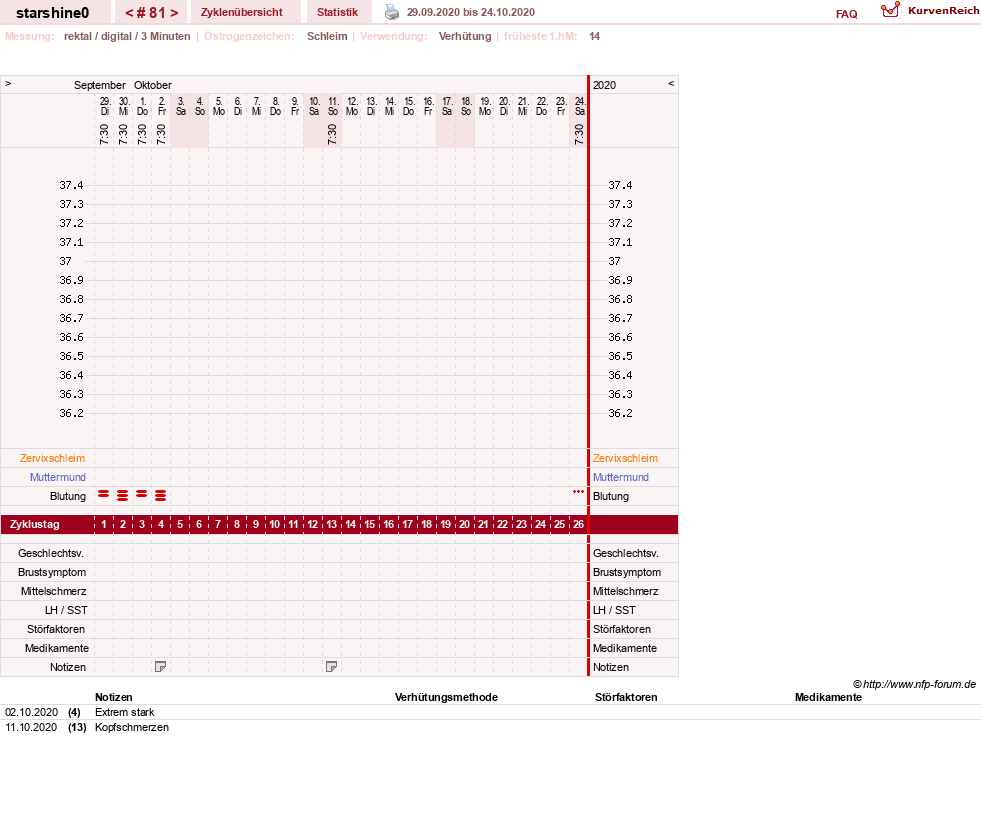The height and width of the screenshot is (836, 981).
Task: Select the heavy bleeding marker on day 2
Action: click(x=123, y=496)
